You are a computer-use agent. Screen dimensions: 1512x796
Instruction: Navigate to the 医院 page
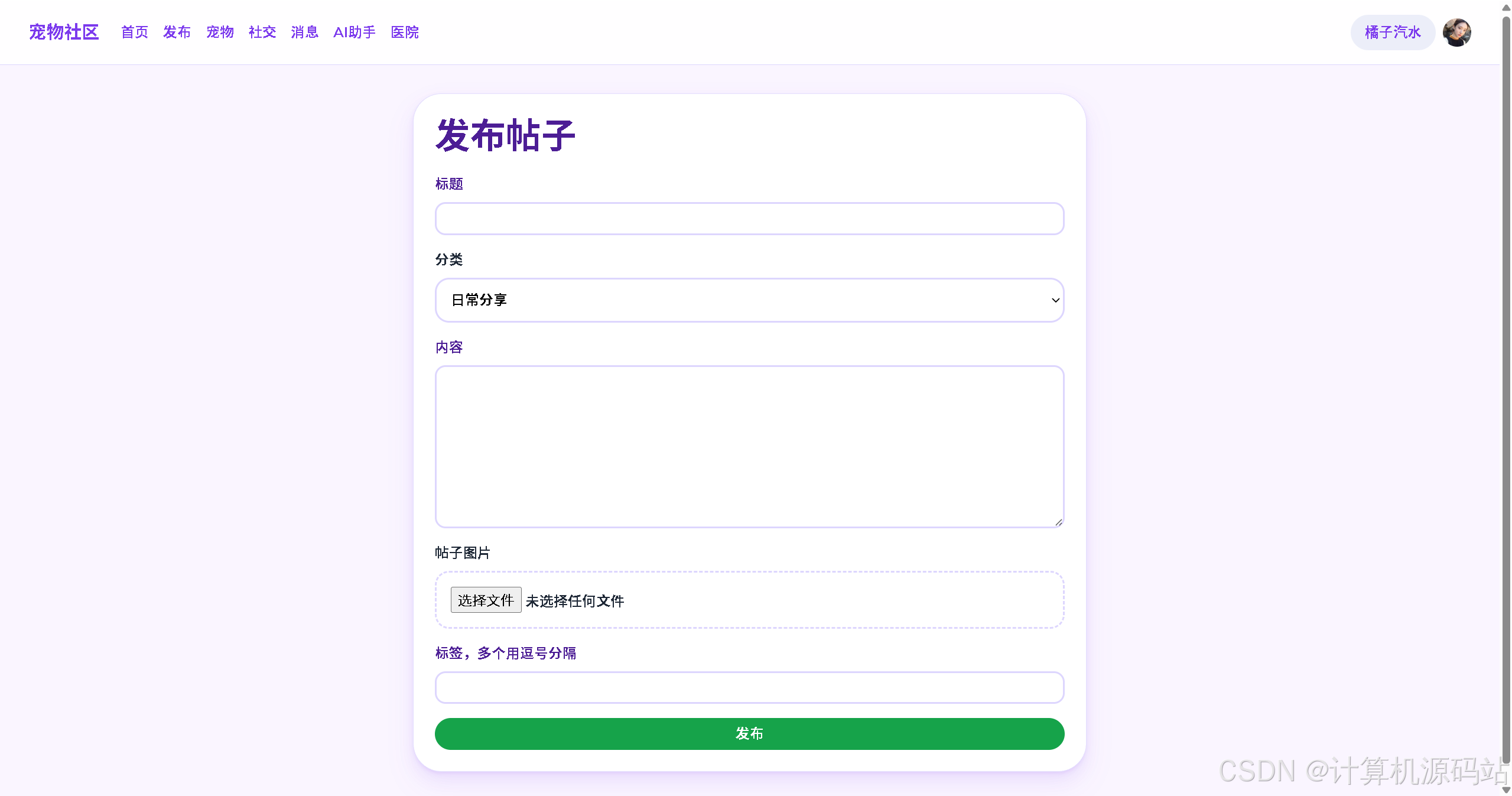pyautogui.click(x=405, y=32)
